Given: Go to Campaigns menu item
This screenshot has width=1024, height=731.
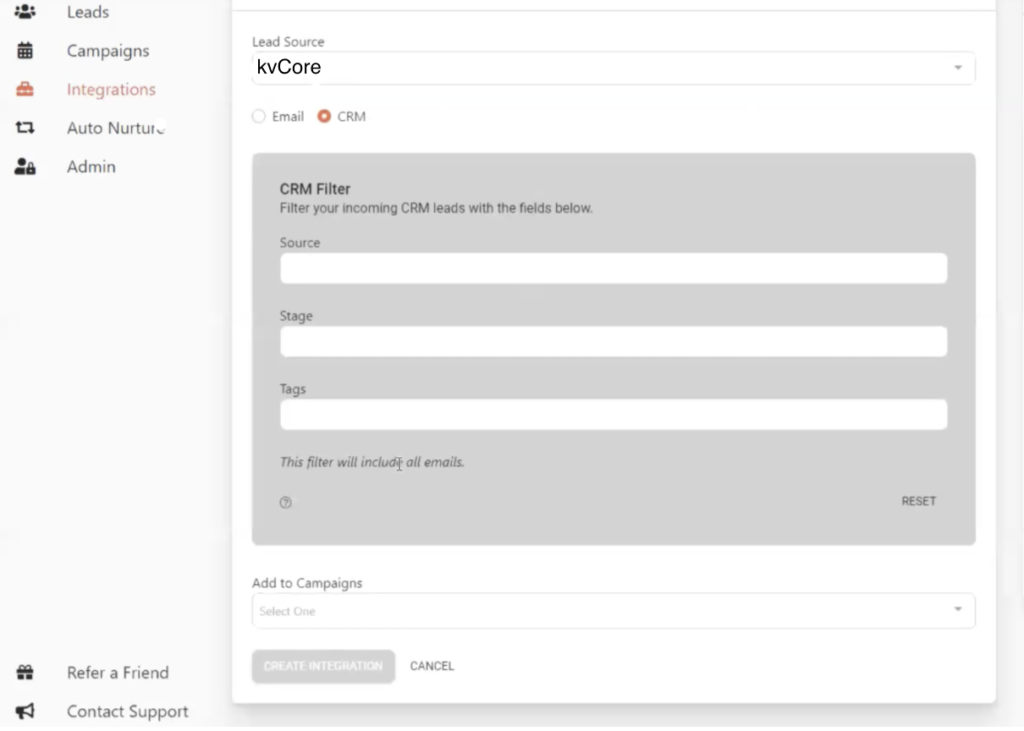Looking at the screenshot, I should (108, 50).
